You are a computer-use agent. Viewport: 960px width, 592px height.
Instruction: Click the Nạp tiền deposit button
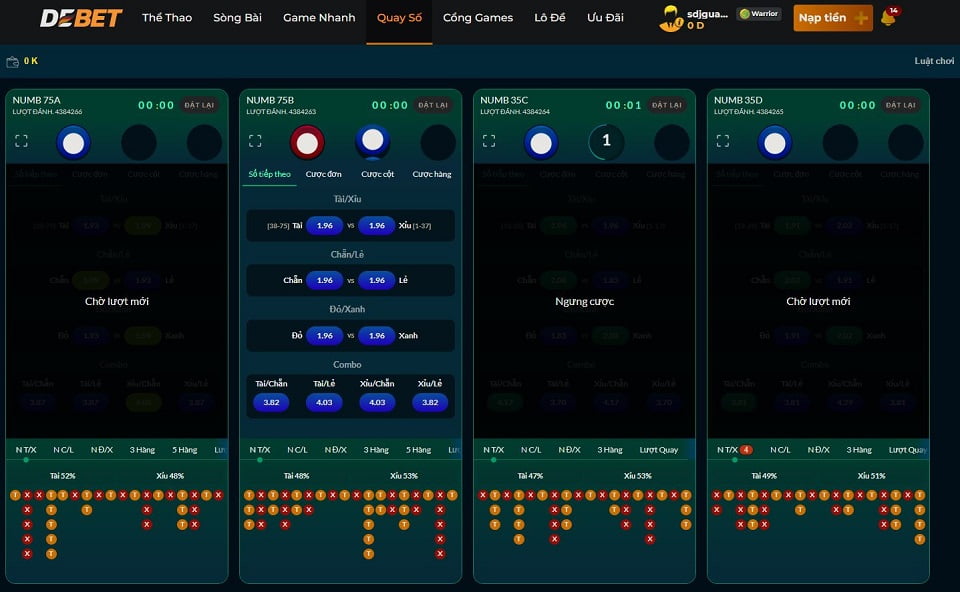pyautogui.click(x=832, y=18)
